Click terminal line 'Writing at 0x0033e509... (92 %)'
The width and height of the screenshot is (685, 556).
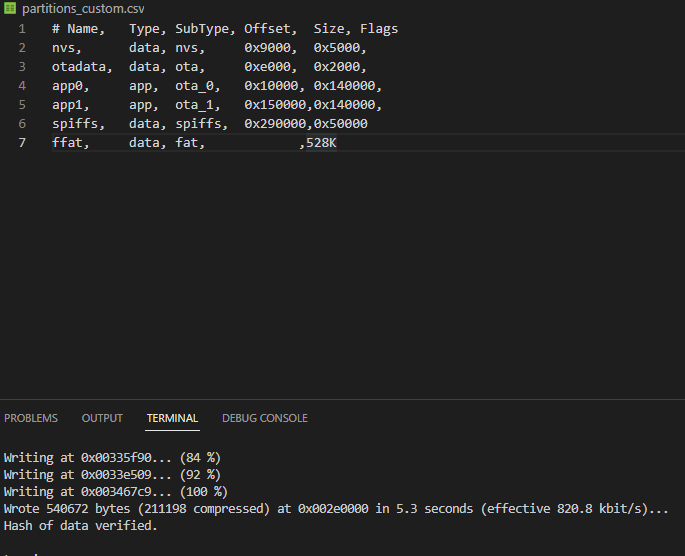(112, 475)
